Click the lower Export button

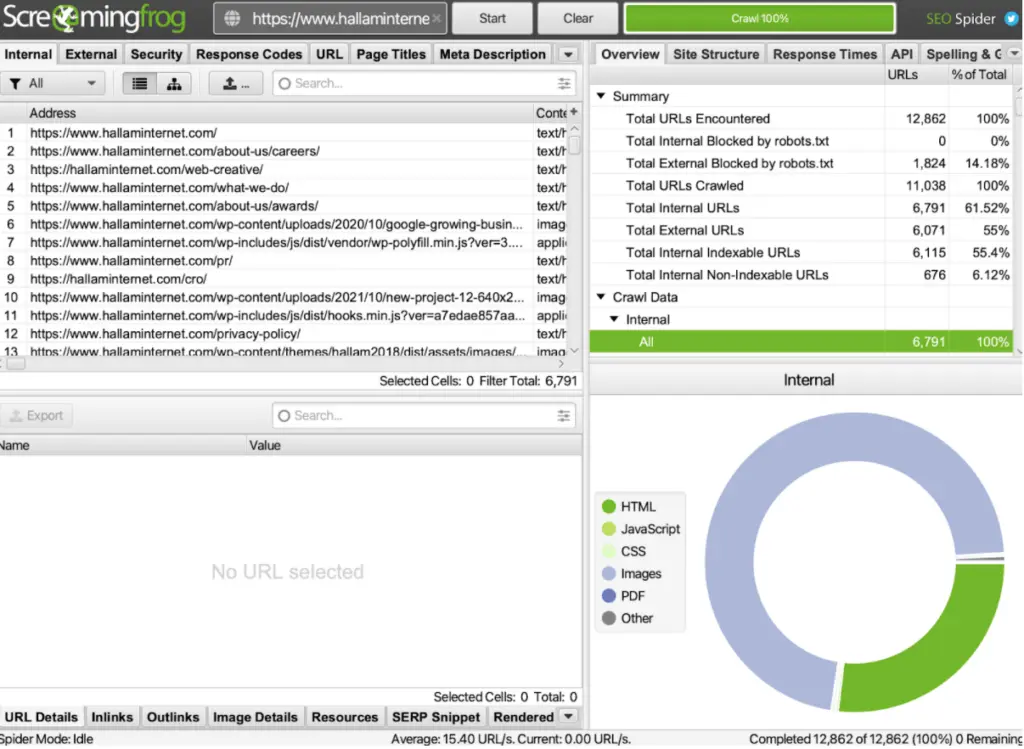[37, 415]
